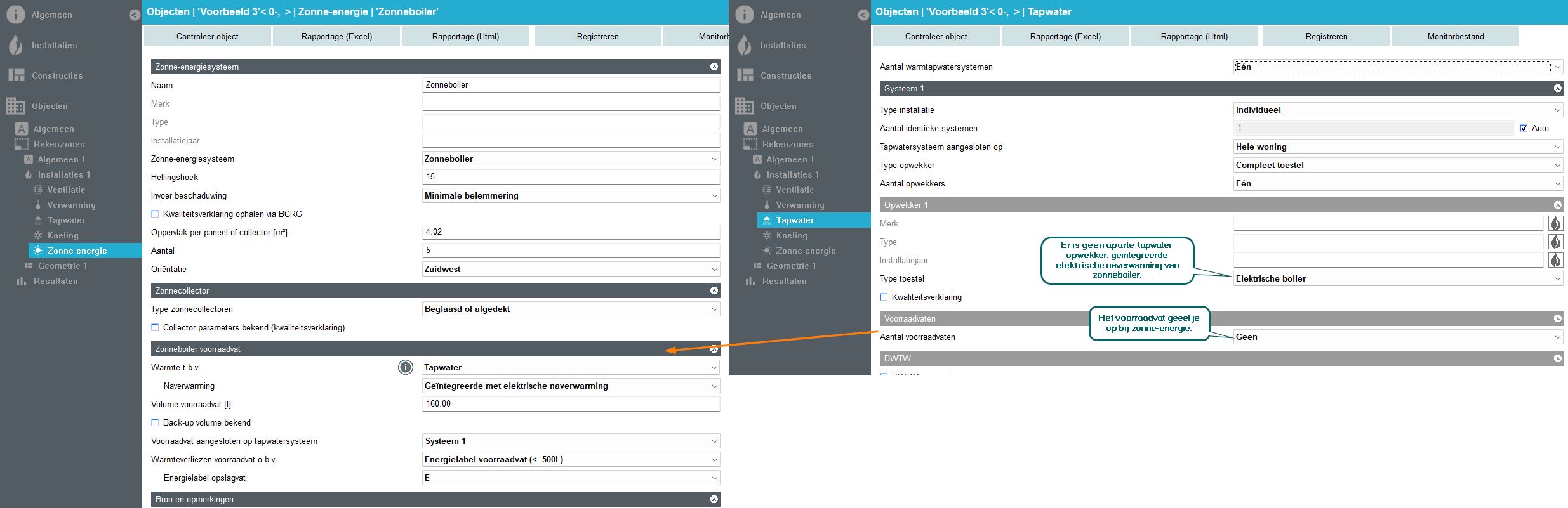The height and width of the screenshot is (508, 1568).
Task: Open the Oriëntatie dropdown showing Zuidwest
Action: click(570, 269)
